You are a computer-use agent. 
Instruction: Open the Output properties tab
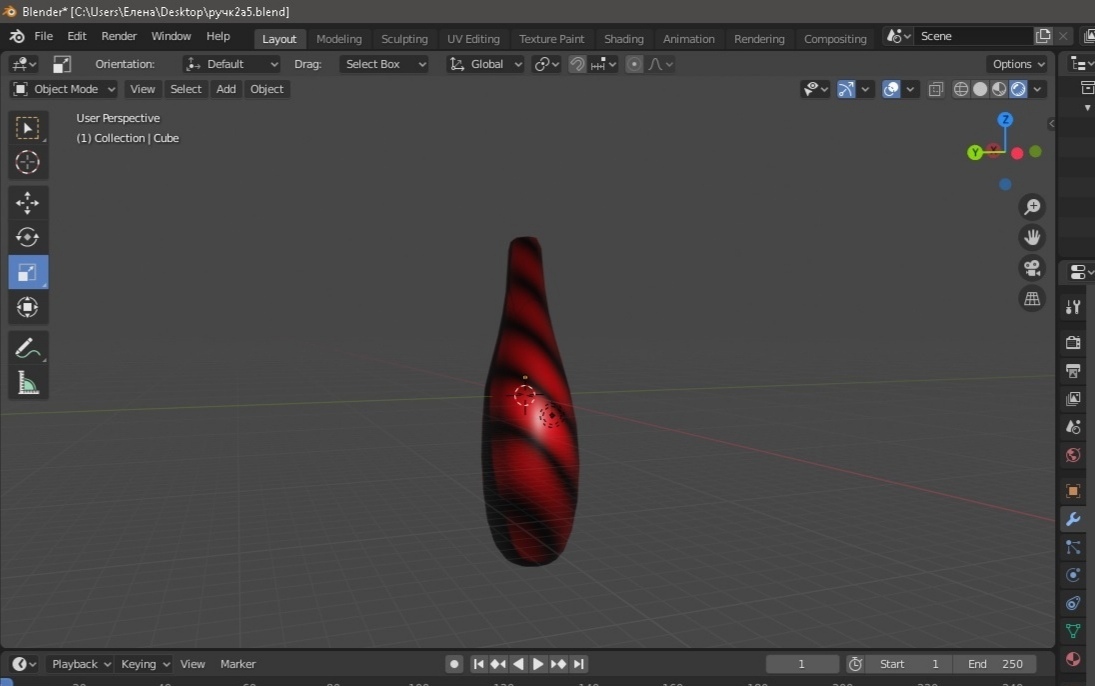(1073, 370)
